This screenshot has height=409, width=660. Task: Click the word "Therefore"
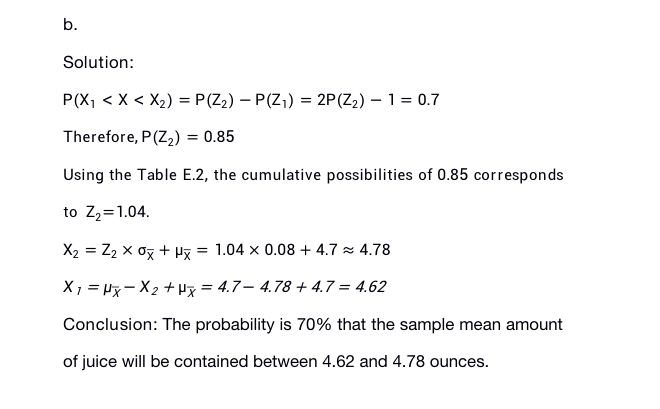click(x=96, y=137)
